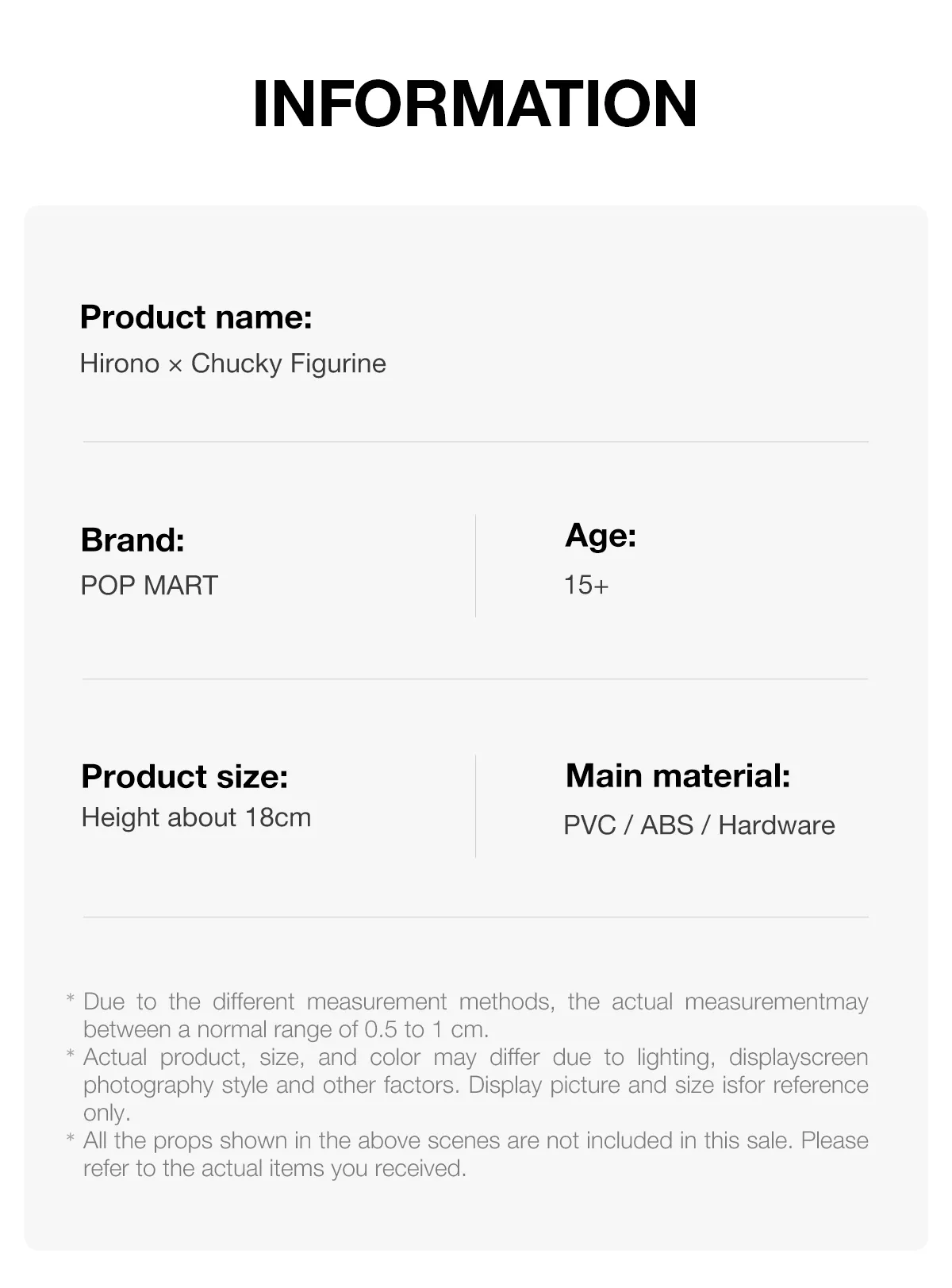Screen dimensions: 952x1288
Task: Select the "Height about 18cm" text
Action: coord(196,817)
